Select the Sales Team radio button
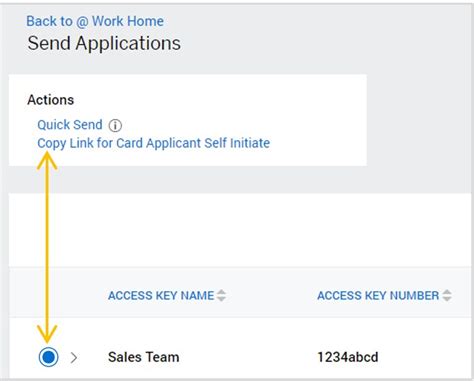 (x=49, y=357)
